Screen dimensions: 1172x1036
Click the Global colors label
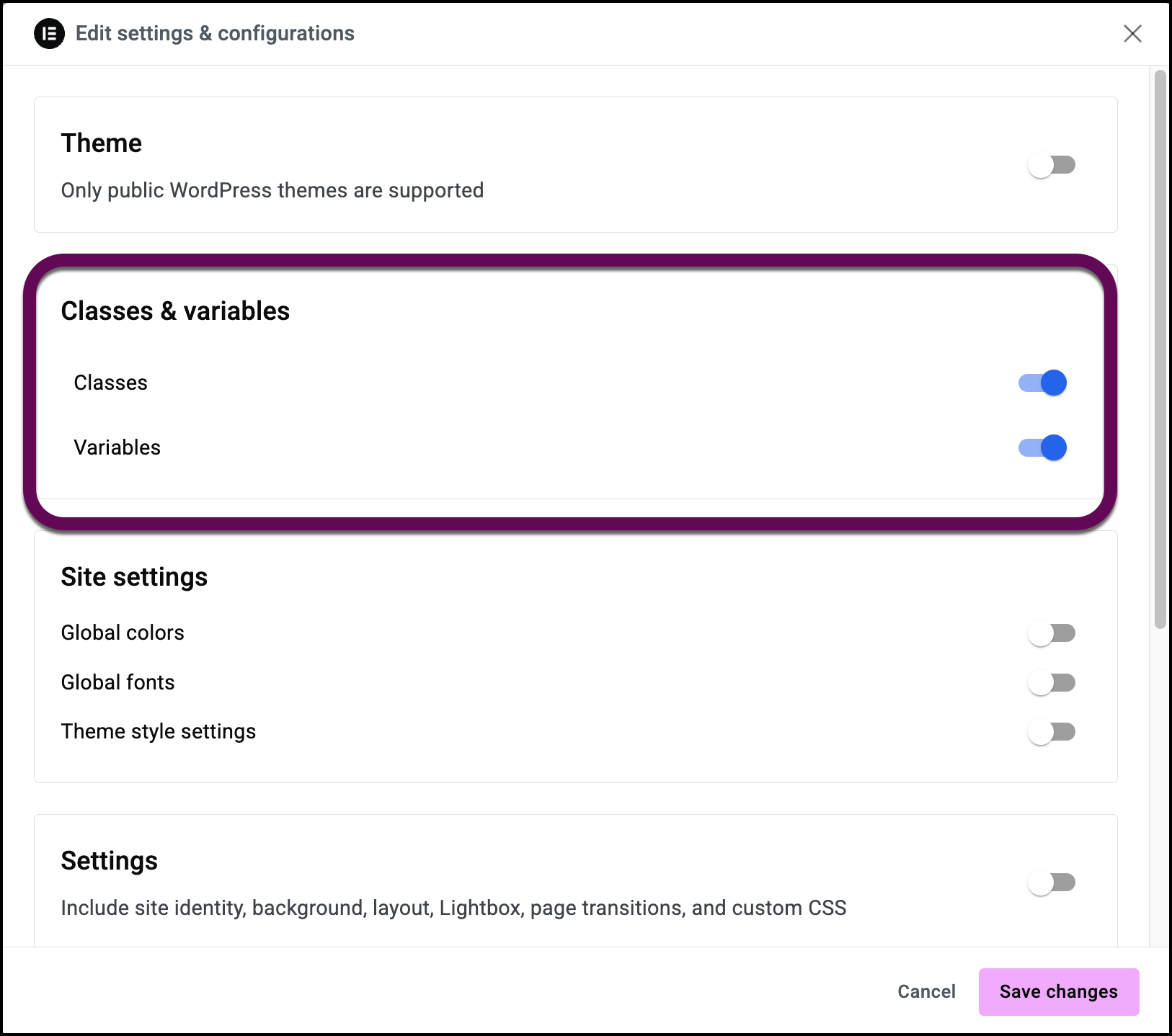(x=123, y=633)
